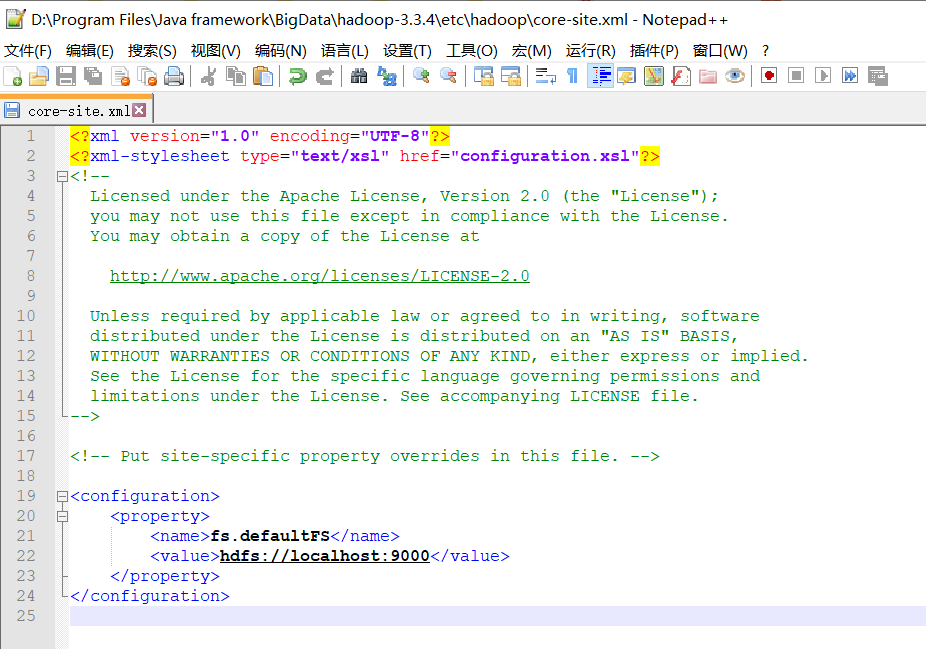Open the 编码(N) menu
The width and height of the screenshot is (926, 649).
click(281, 51)
